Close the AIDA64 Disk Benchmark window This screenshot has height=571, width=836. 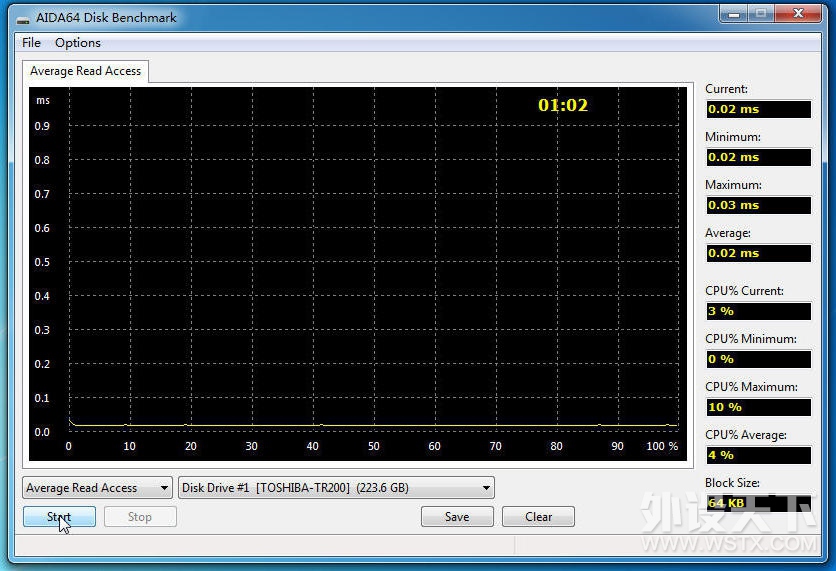click(x=798, y=14)
